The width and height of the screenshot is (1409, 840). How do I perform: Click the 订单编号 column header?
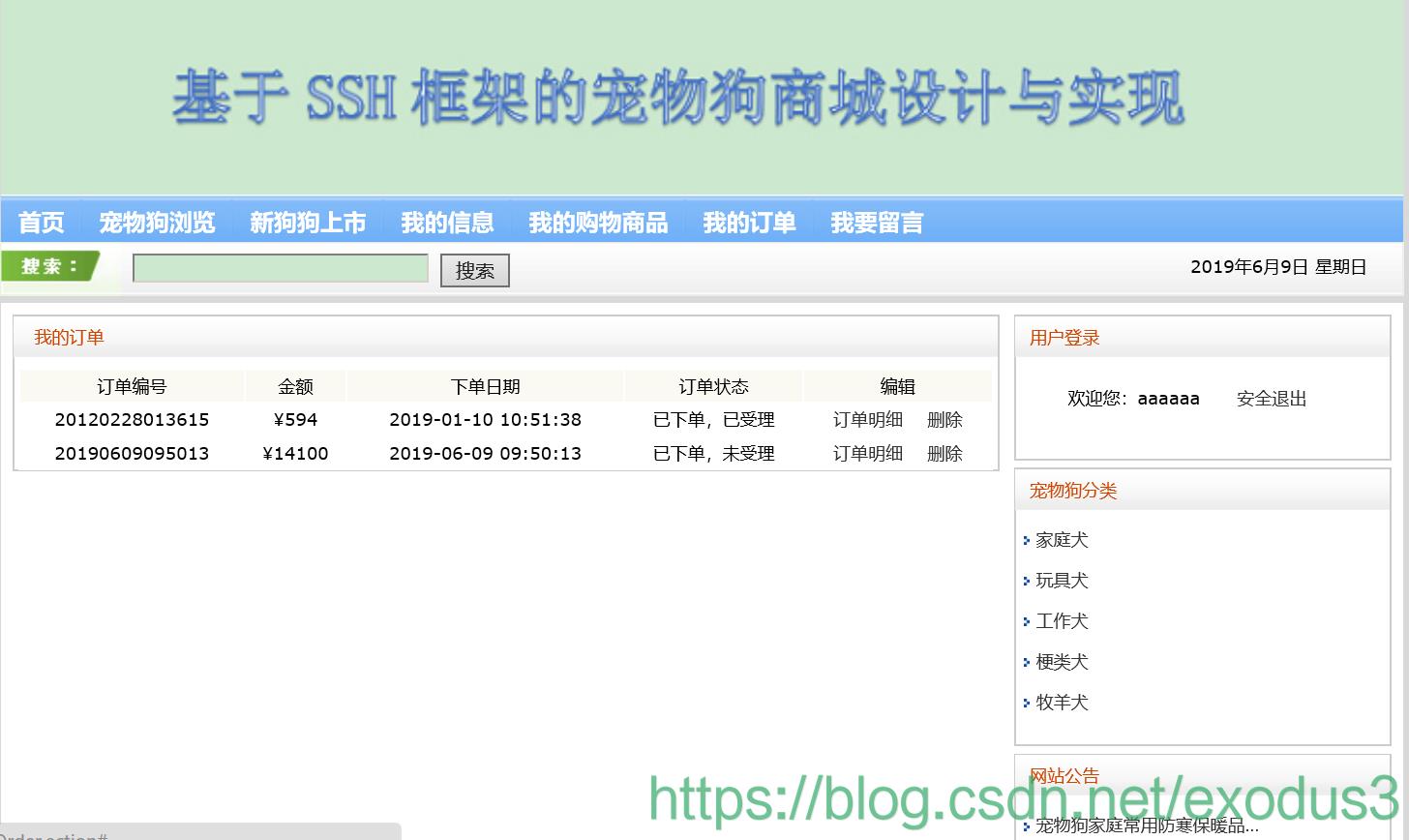132,387
